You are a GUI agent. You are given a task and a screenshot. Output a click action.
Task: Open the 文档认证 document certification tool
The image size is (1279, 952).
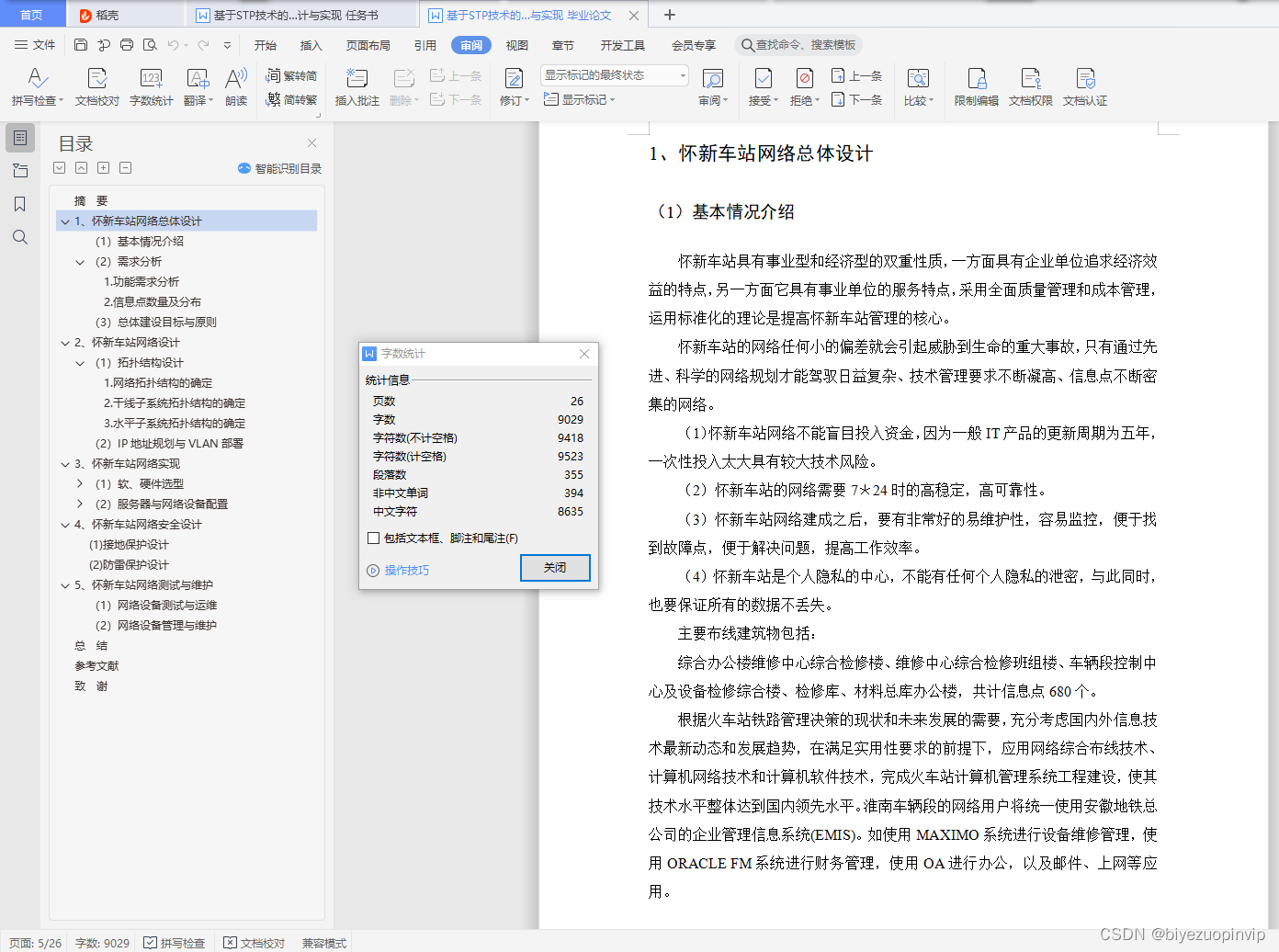tap(1085, 86)
